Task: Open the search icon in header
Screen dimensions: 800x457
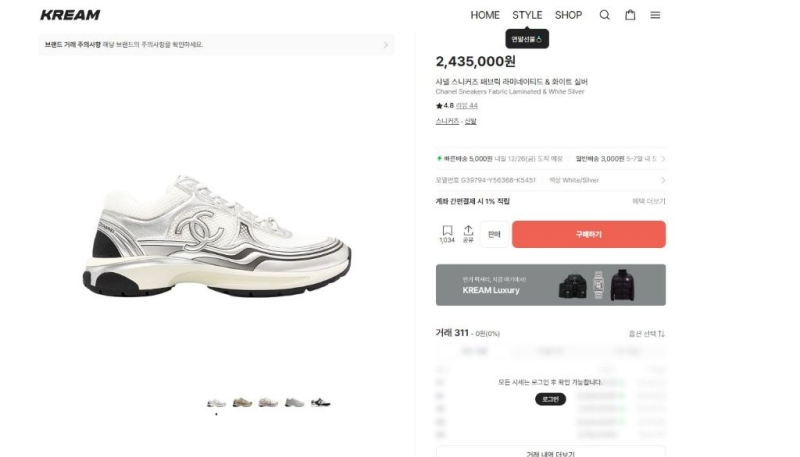Action: click(x=604, y=15)
